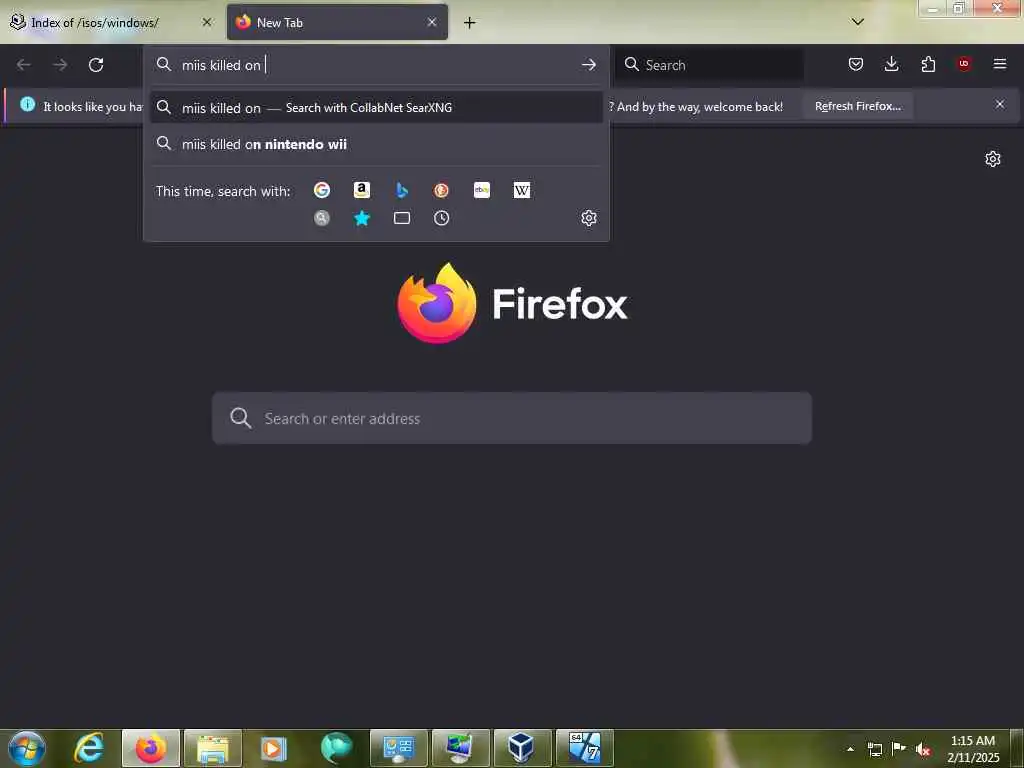Search this time with Amazon
The image size is (1024, 768).
click(x=362, y=190)
